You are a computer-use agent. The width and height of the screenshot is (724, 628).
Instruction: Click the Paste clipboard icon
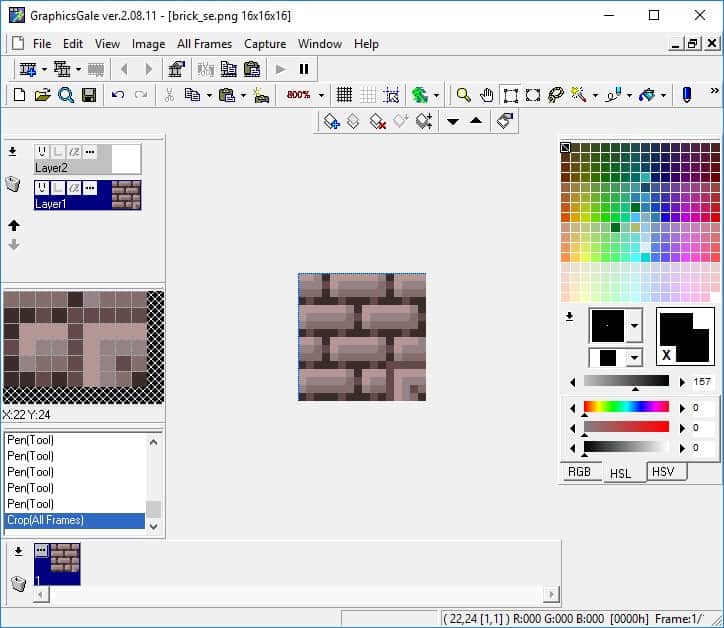227,95
